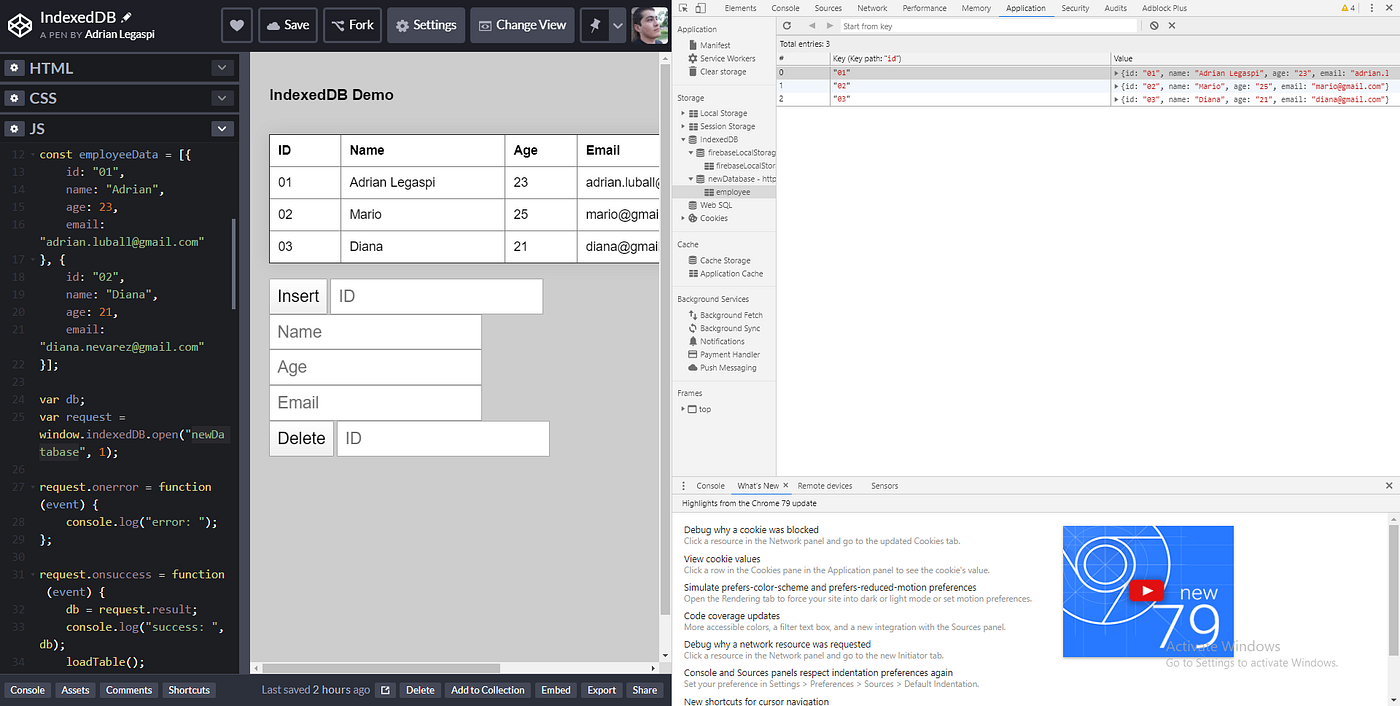Image resolution: width=1400 pixels, height=706 pixels.
Task: Switch to the Memory tab
Action: tap(976, 8)
